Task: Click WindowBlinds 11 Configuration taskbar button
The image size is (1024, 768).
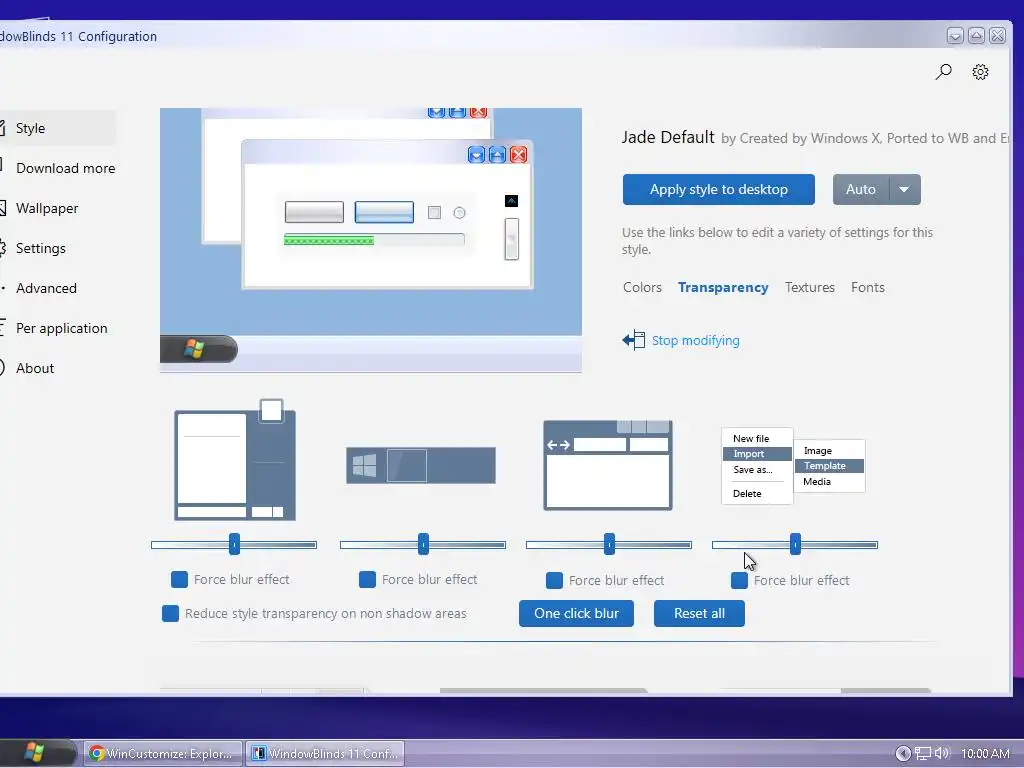Action: 325,754
